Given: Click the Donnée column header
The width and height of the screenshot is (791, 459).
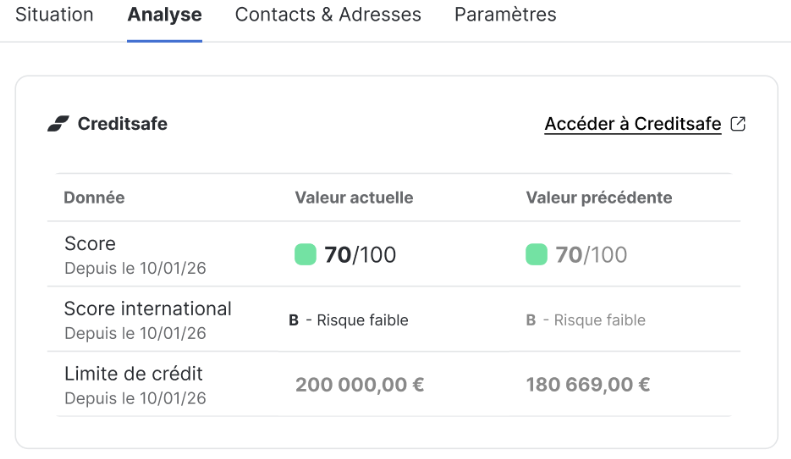Looking at the screenshot, I should (x=94, y=197).
